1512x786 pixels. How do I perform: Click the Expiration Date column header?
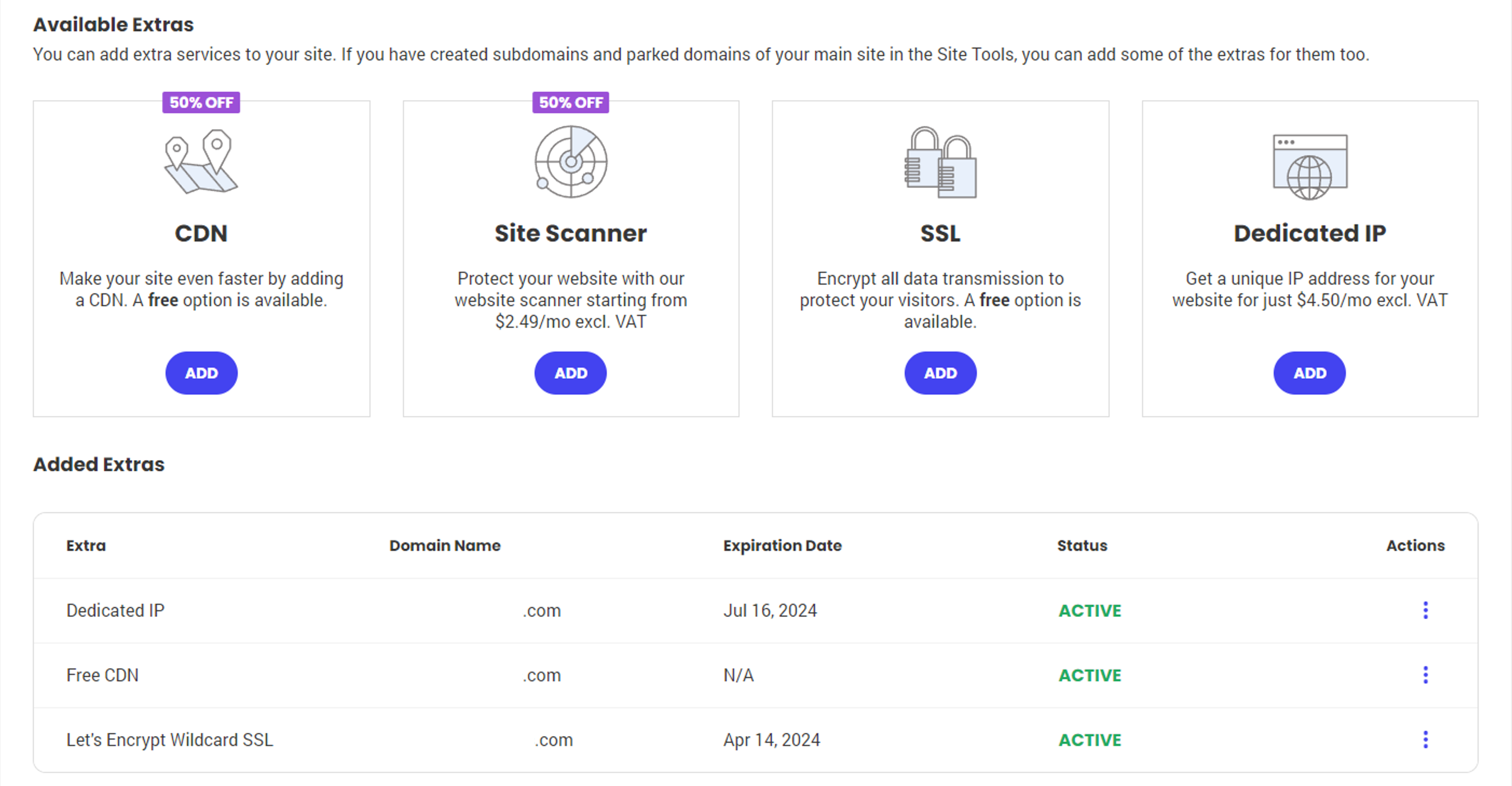(x=782, y=546)
